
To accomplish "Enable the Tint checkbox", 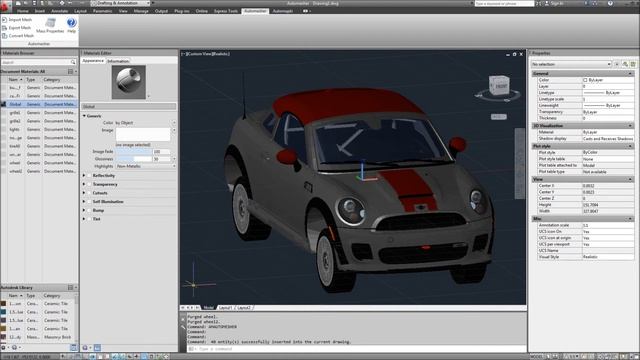I will click(x=89, y=219).
